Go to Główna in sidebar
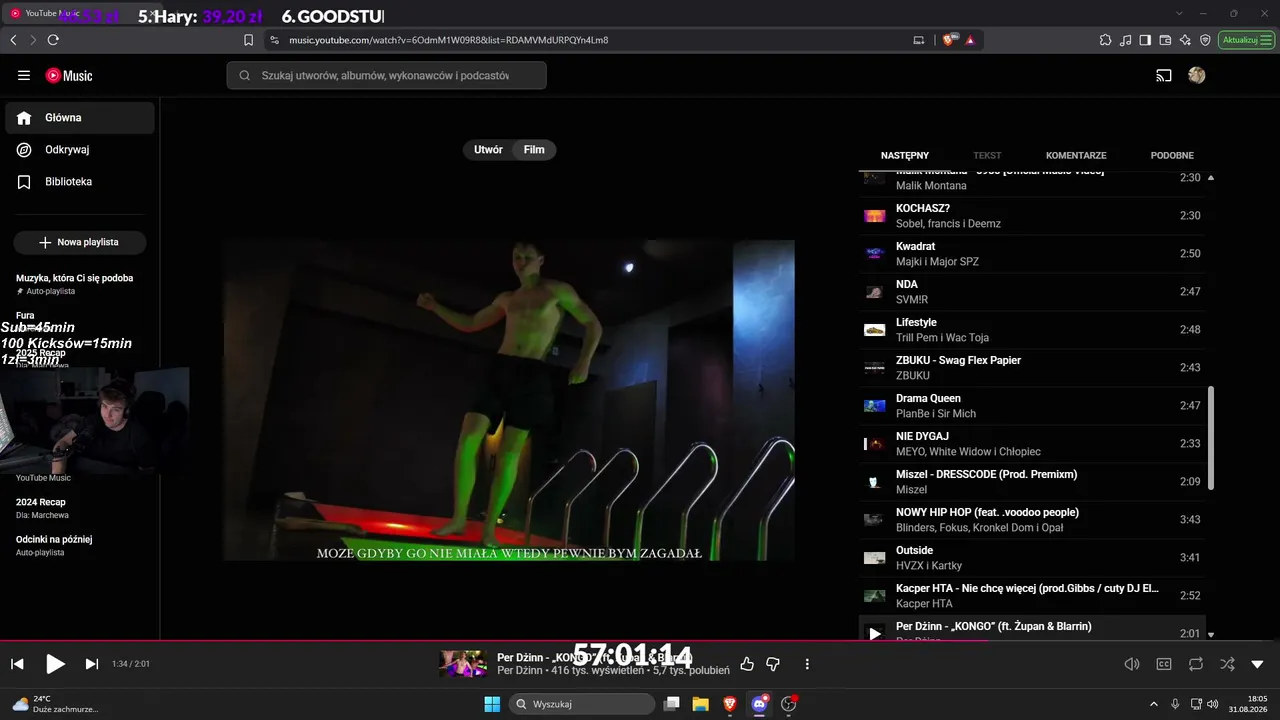This screenshot has width=1280, height=720. 80,118
